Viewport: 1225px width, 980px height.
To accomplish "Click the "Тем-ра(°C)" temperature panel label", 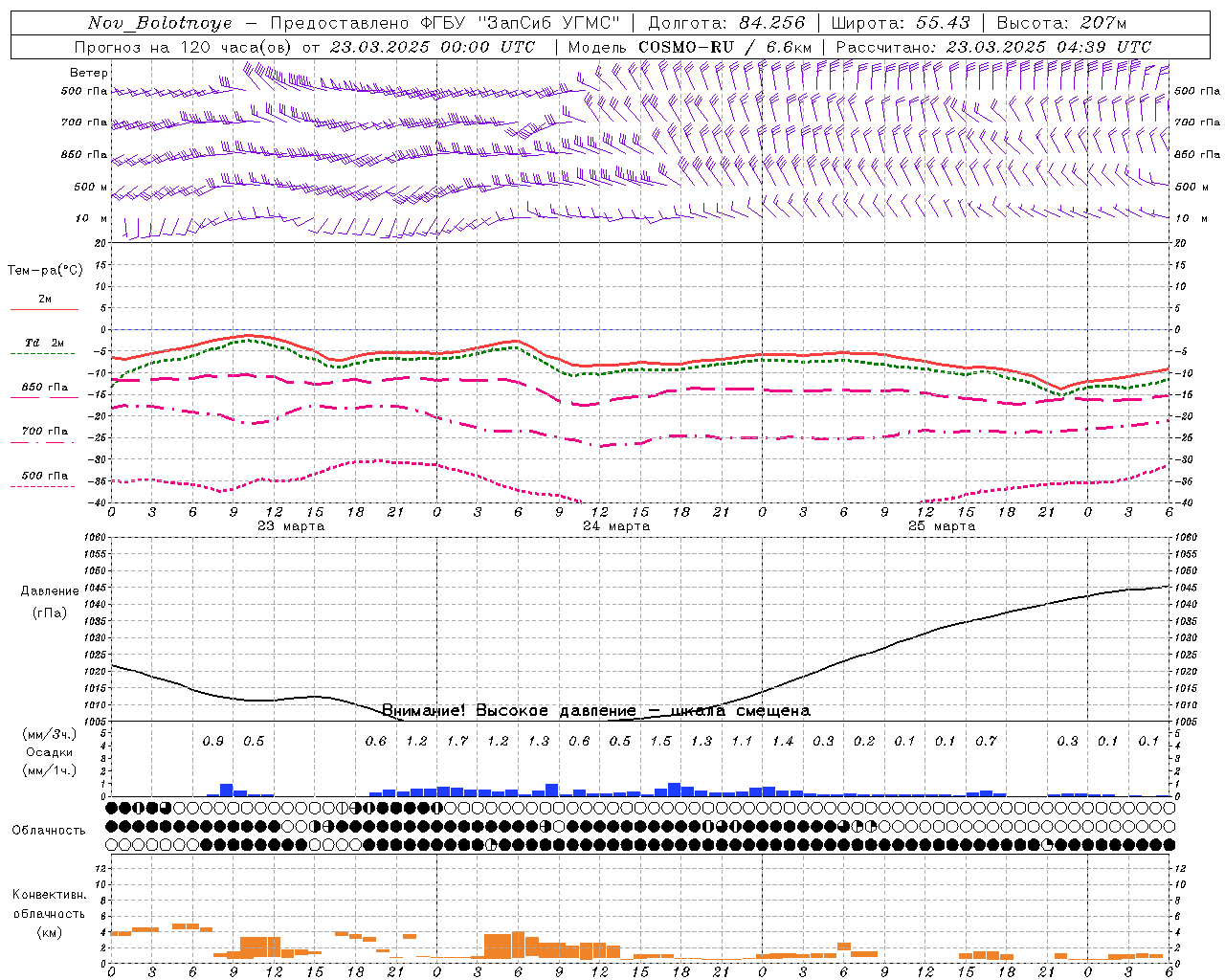I will (45, 271).
